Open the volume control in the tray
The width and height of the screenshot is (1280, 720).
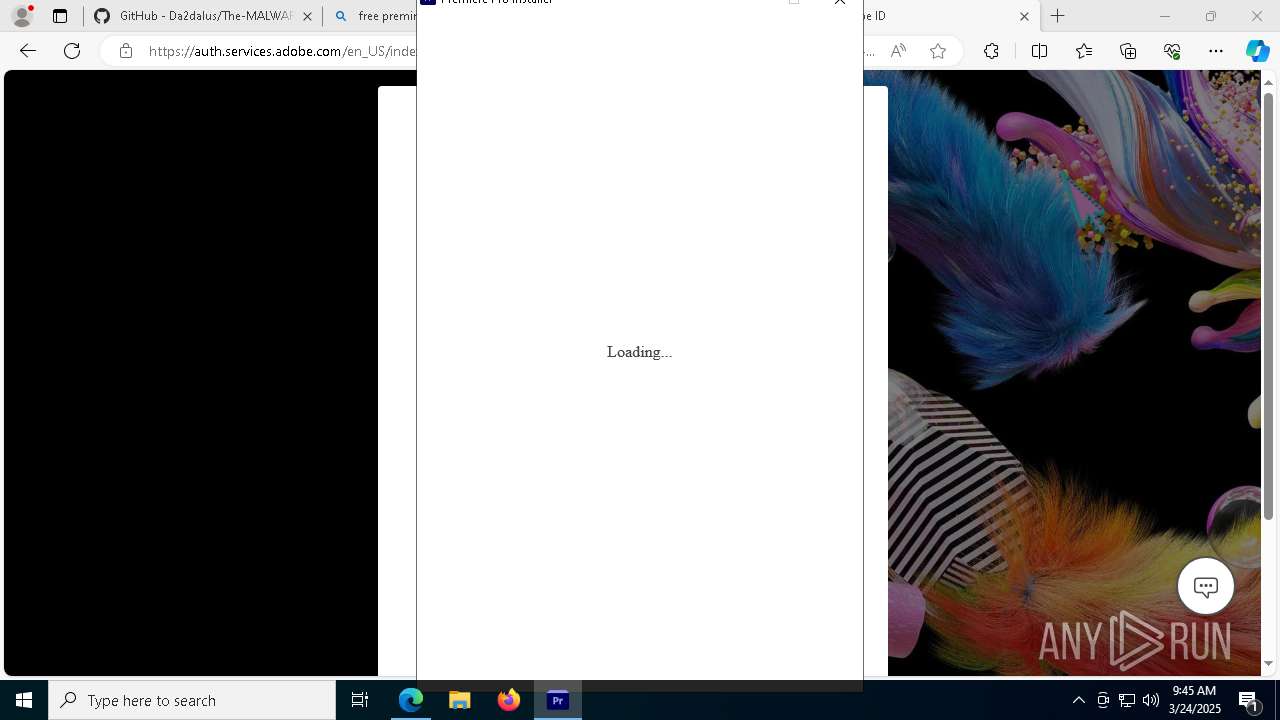click(1151, 700)
